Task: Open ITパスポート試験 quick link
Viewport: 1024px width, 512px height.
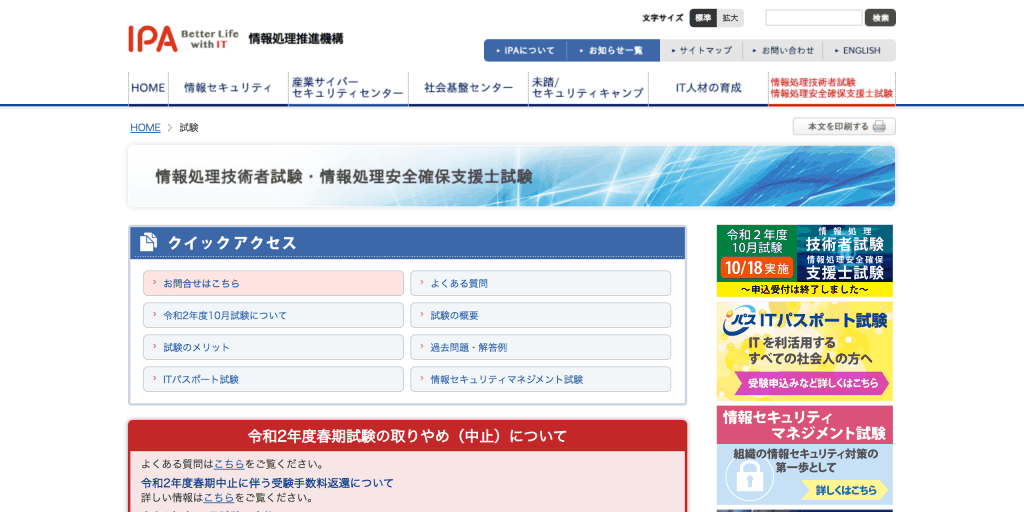Action: [x=274, y=379]
